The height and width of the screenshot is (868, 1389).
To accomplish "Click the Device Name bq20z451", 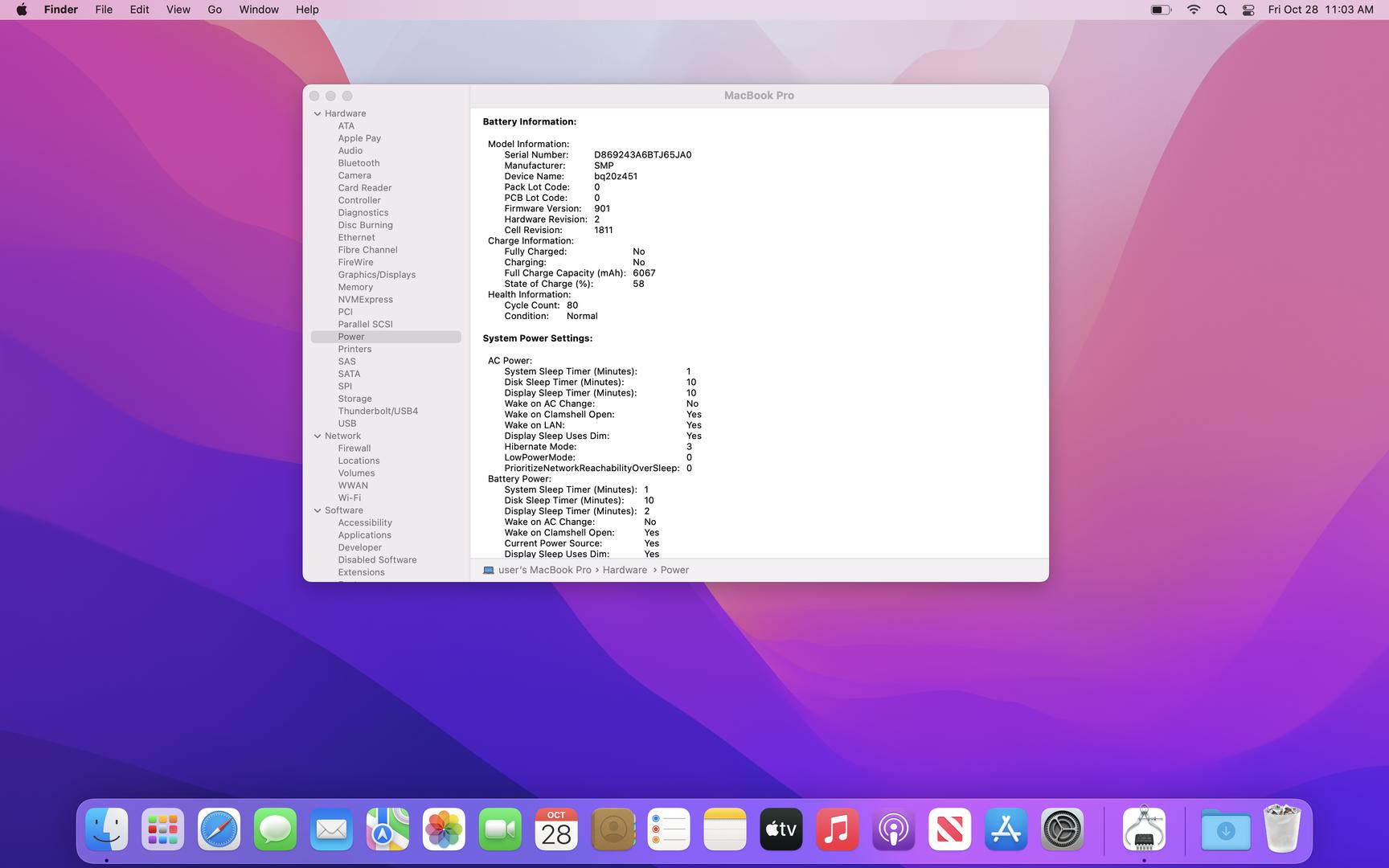I will point(616,177).
